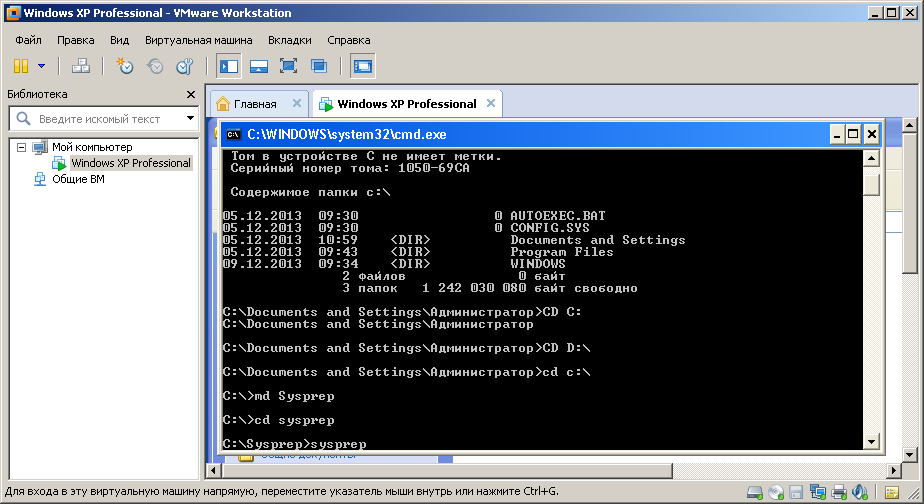Click the search magnifier icon
This screenshot has height=504, width=924.
coord(23,118)
